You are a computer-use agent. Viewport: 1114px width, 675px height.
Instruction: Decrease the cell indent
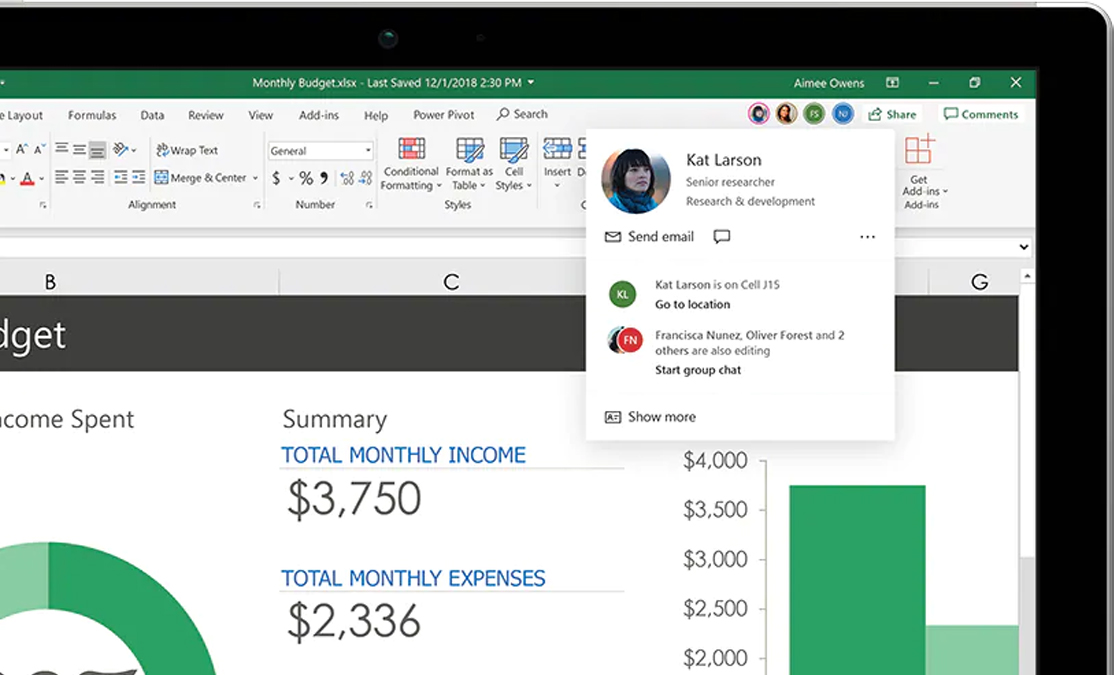coord(121,177)
